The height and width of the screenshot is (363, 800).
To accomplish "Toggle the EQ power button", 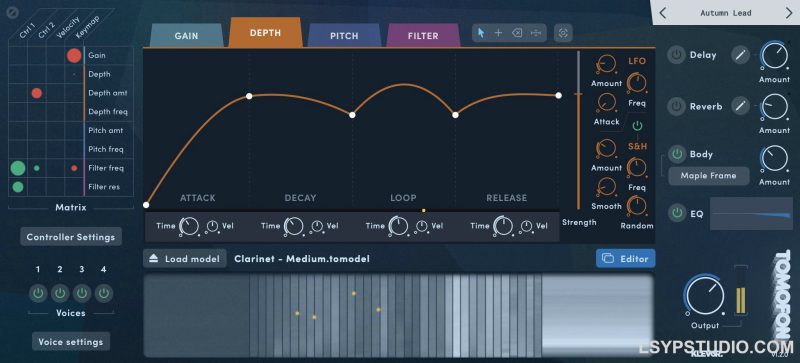I will tap(677, 212).
